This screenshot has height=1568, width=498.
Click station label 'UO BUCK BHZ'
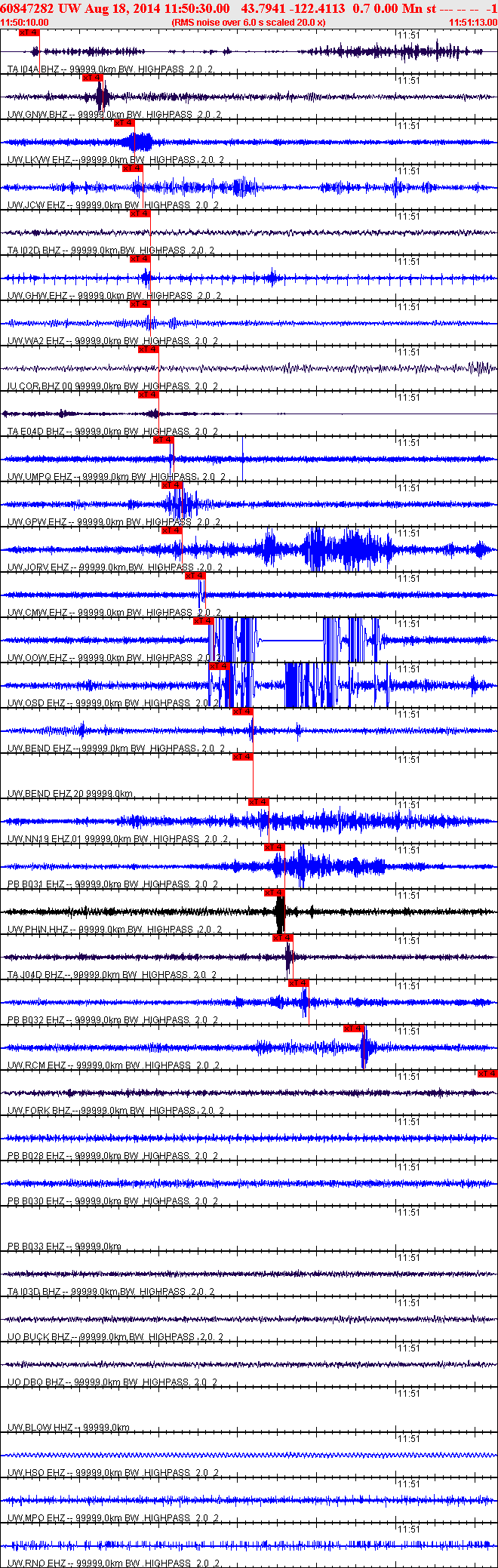[x=38, y=1337]
